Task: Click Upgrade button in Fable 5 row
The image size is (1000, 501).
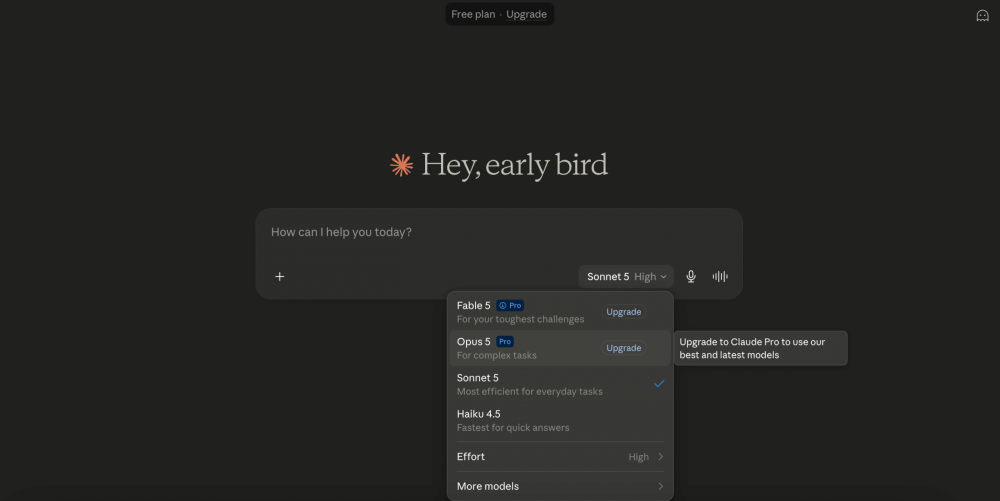Action: (x=623, y=312)
